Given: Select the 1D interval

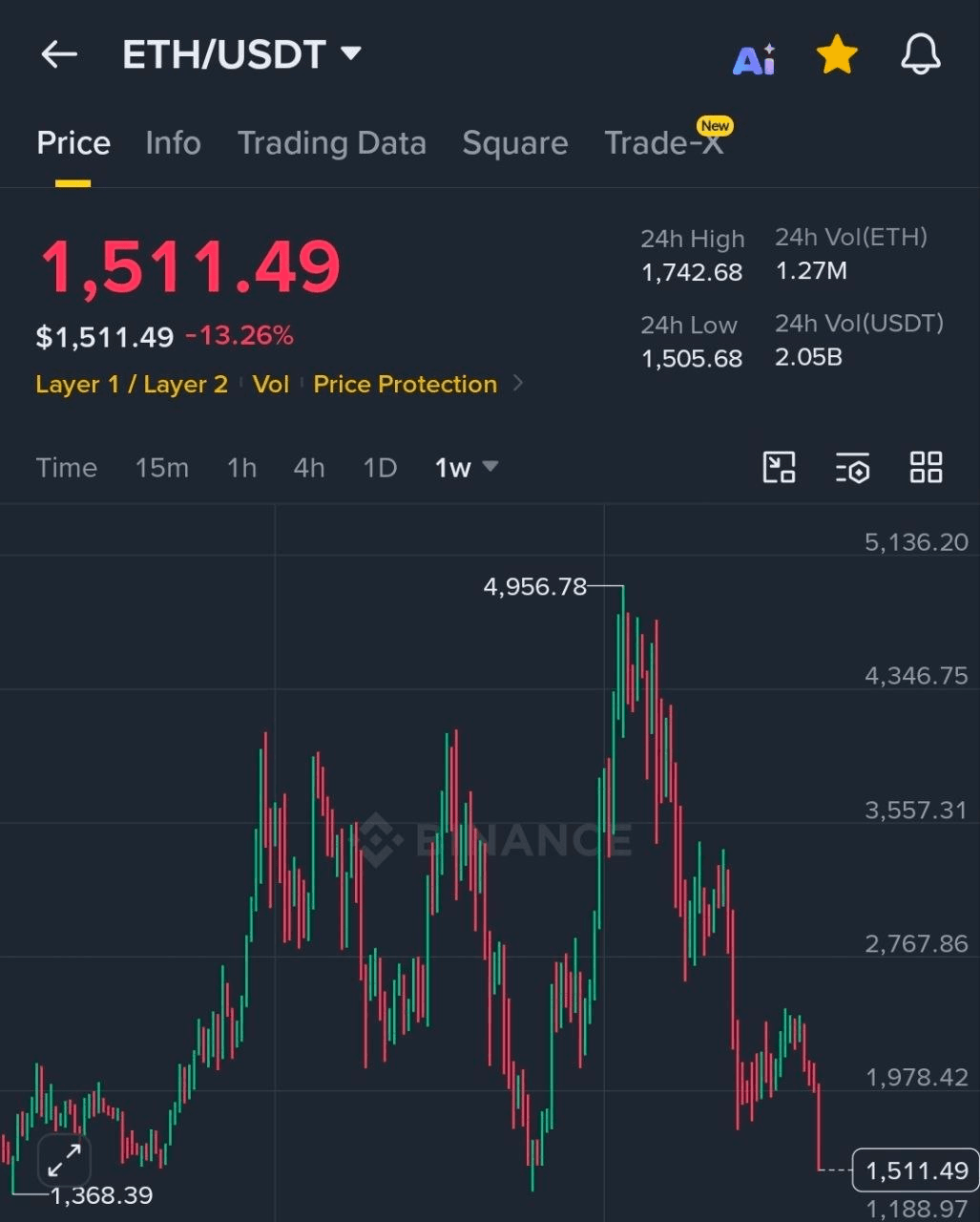Looking at the screenshot, I should (380, 468).
